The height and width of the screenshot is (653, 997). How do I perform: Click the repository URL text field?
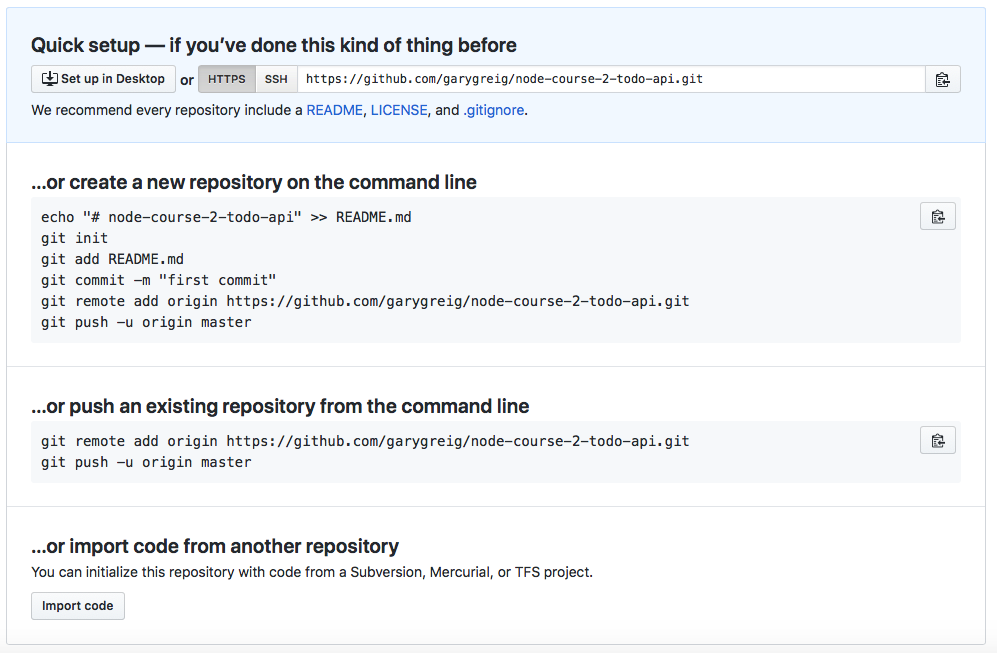(x=610, y=79)
